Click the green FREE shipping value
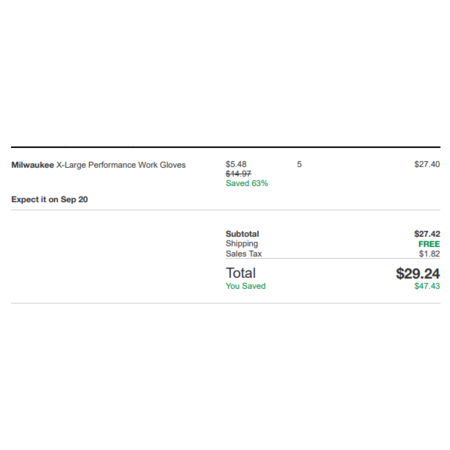450x450 pixels. [x=429, y=244]
